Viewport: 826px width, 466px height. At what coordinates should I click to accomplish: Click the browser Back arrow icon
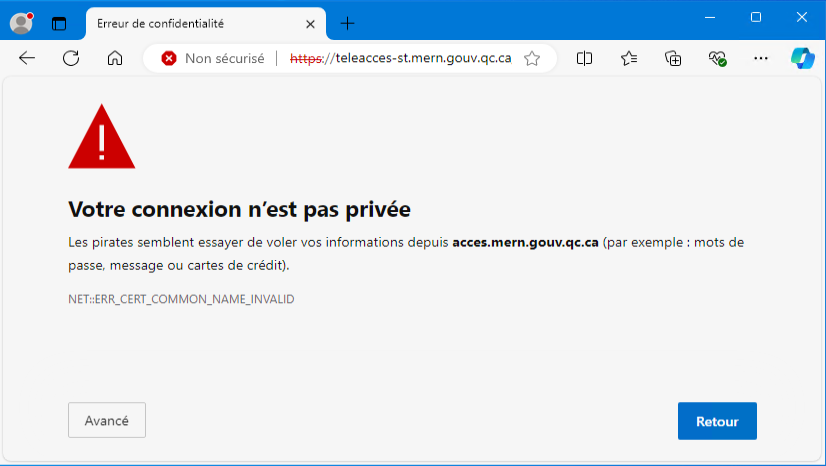click(27, 58)
